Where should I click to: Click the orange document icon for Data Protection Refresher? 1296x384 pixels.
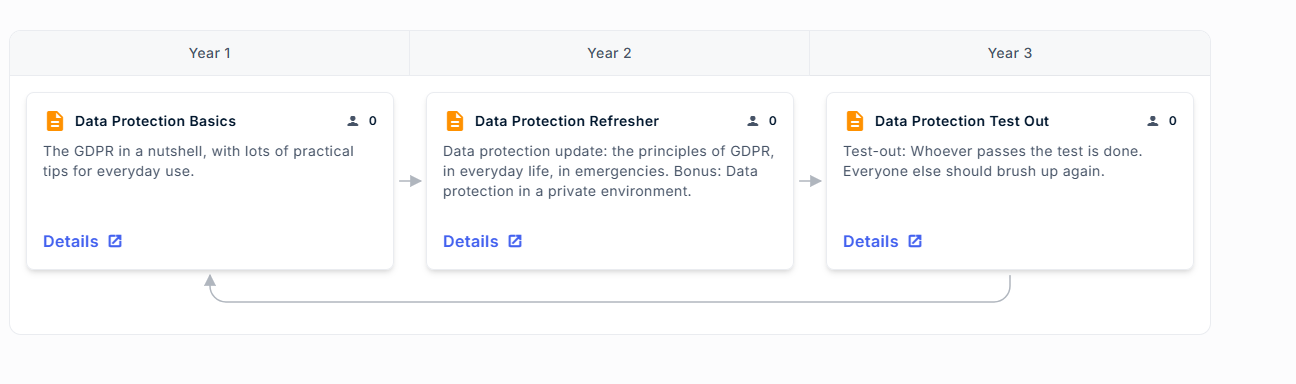(x=455, y=121)
